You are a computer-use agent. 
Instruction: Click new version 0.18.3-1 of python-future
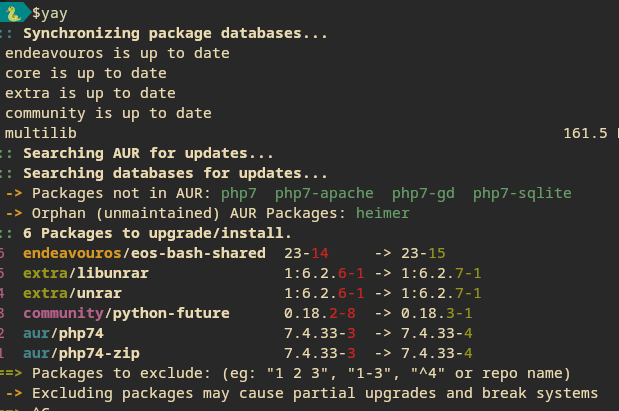[x=437, y=313]
